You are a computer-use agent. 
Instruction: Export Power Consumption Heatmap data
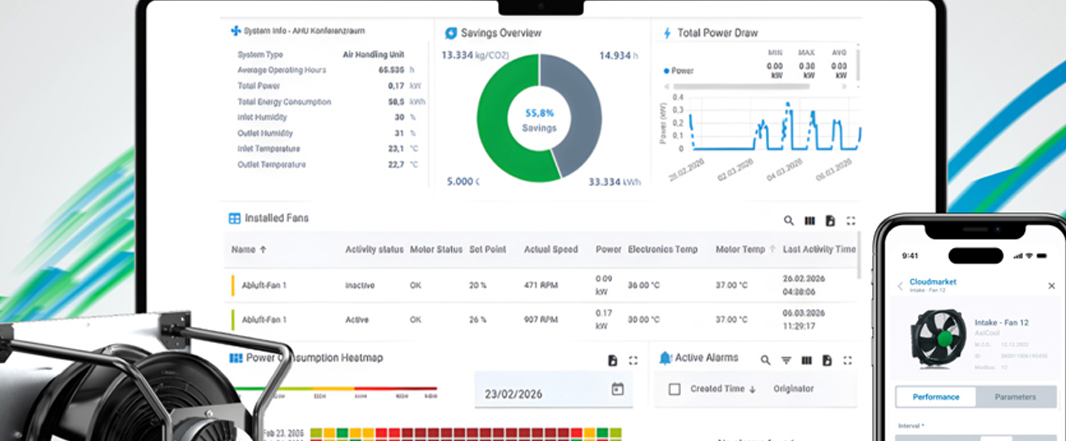pyautogui.click(x=612, y=360)
